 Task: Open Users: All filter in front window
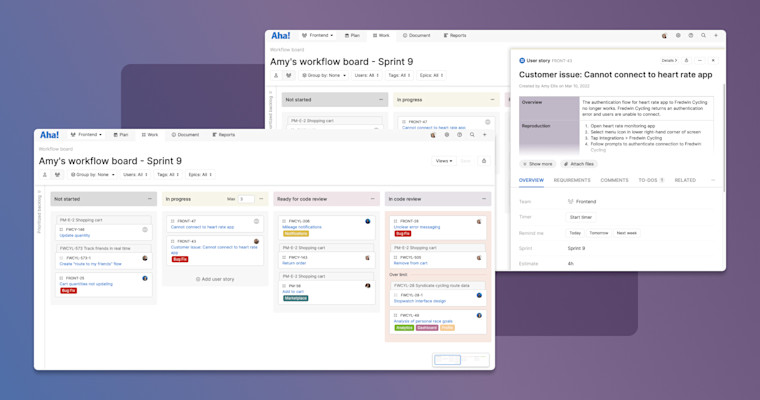pyautogui.click(x=135, y=175)
